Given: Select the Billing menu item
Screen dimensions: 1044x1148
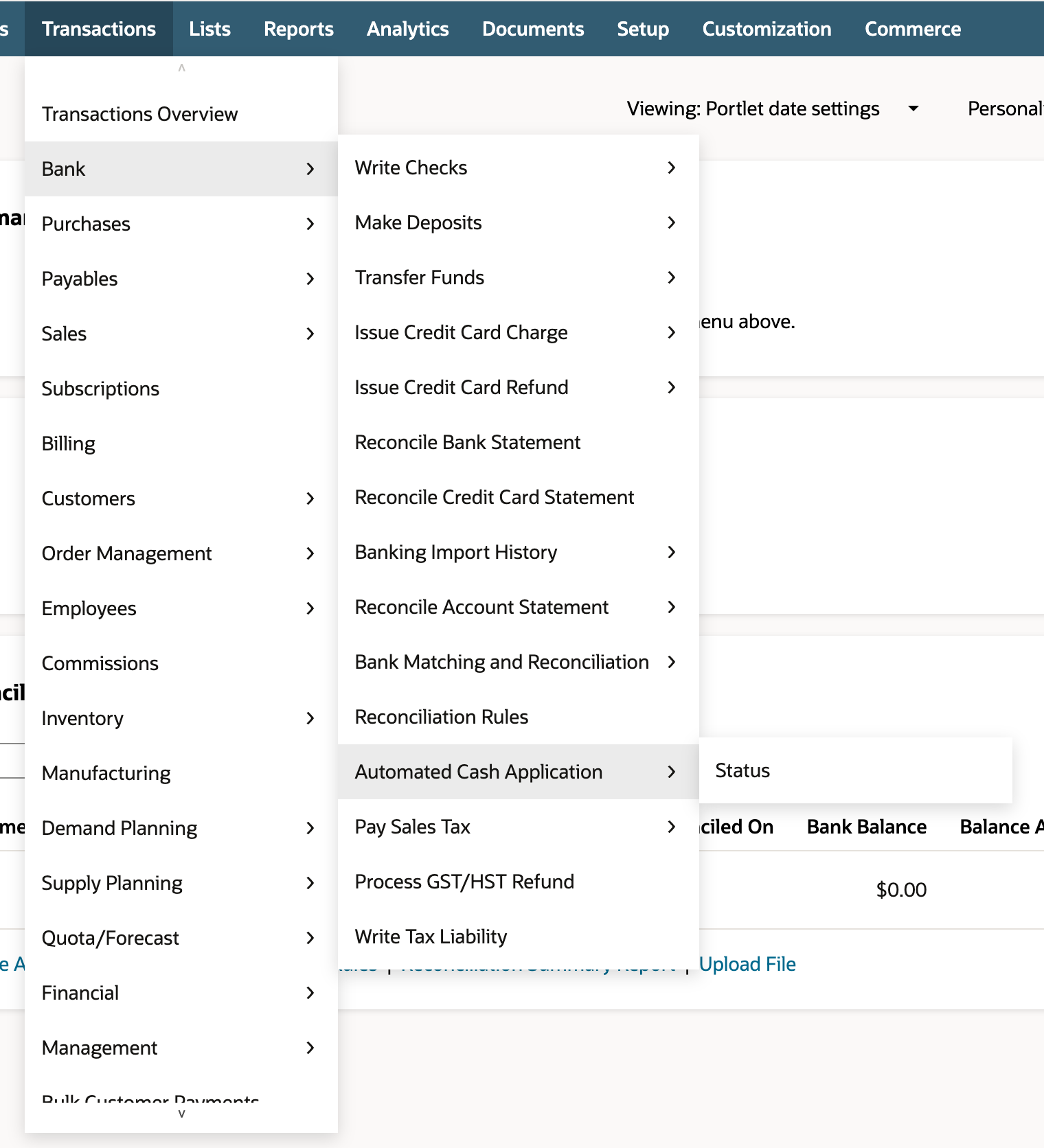Looking at the screenshot, I should coord(181,444).
